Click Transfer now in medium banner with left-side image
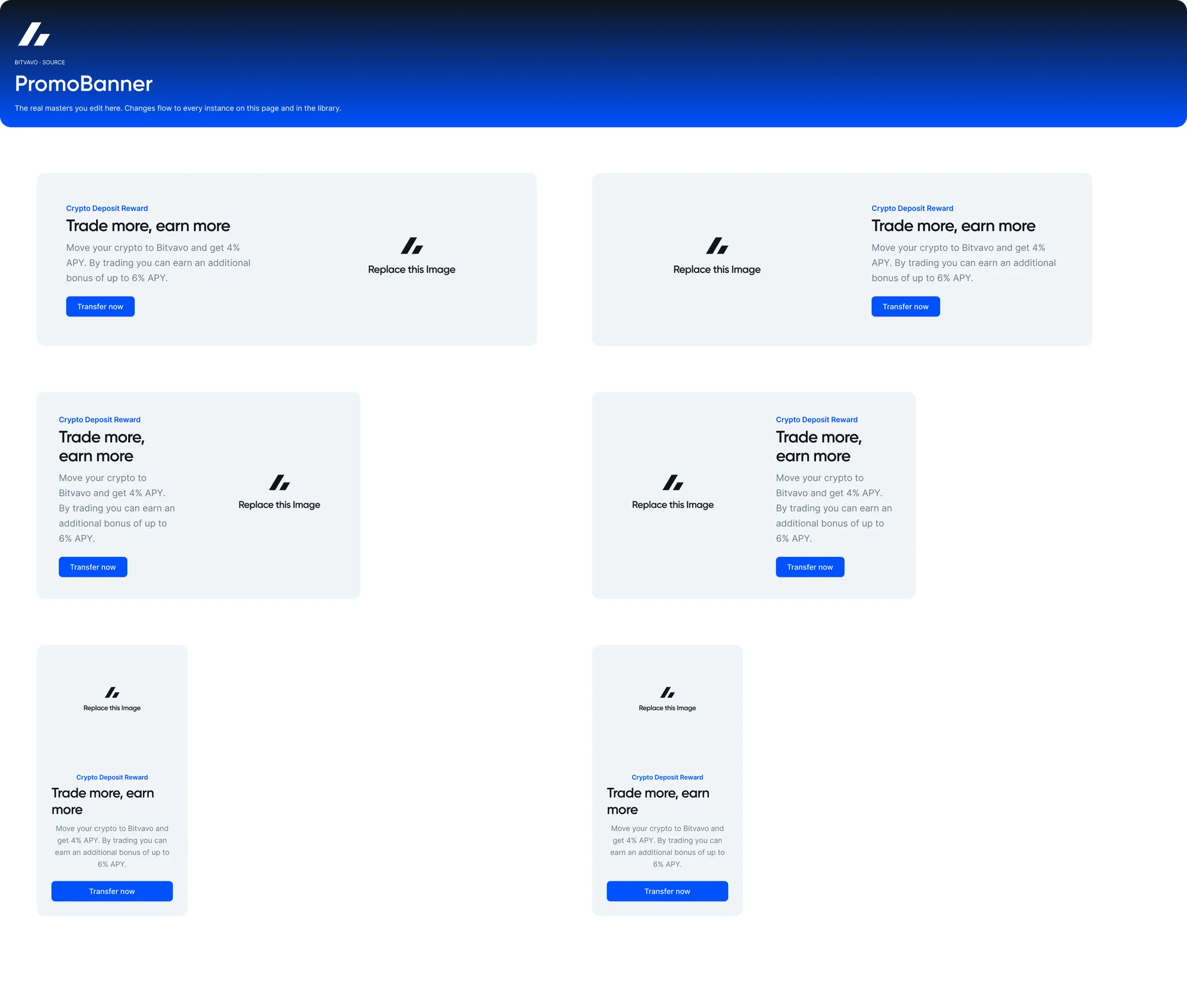The width and height of the screenshot is (1187, 1008). (x=810, y=567)
